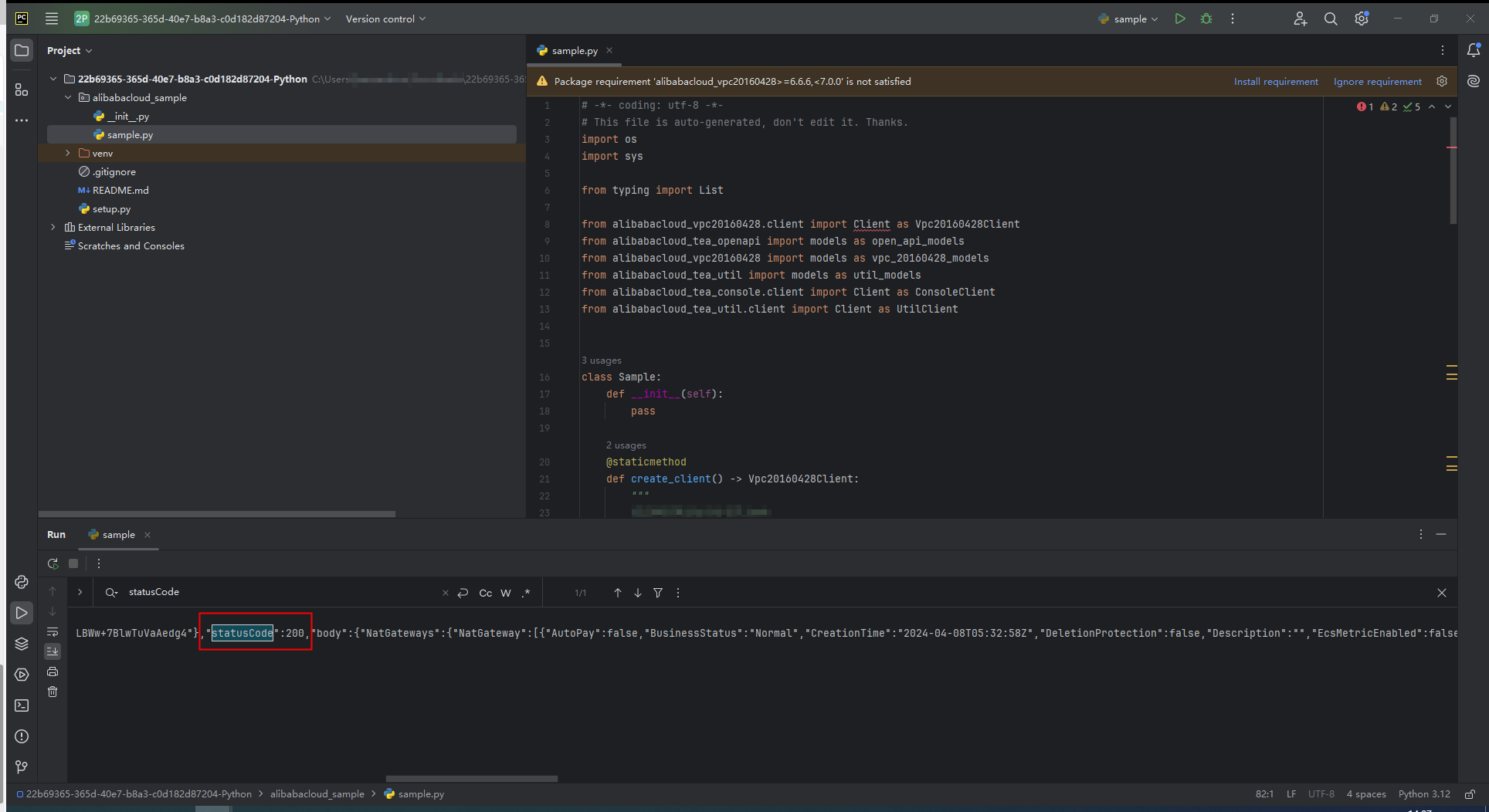Click Python 3.12 interpreter in status bar
The width and height of the screenshot is (1489, 812).
(1424, 793)
